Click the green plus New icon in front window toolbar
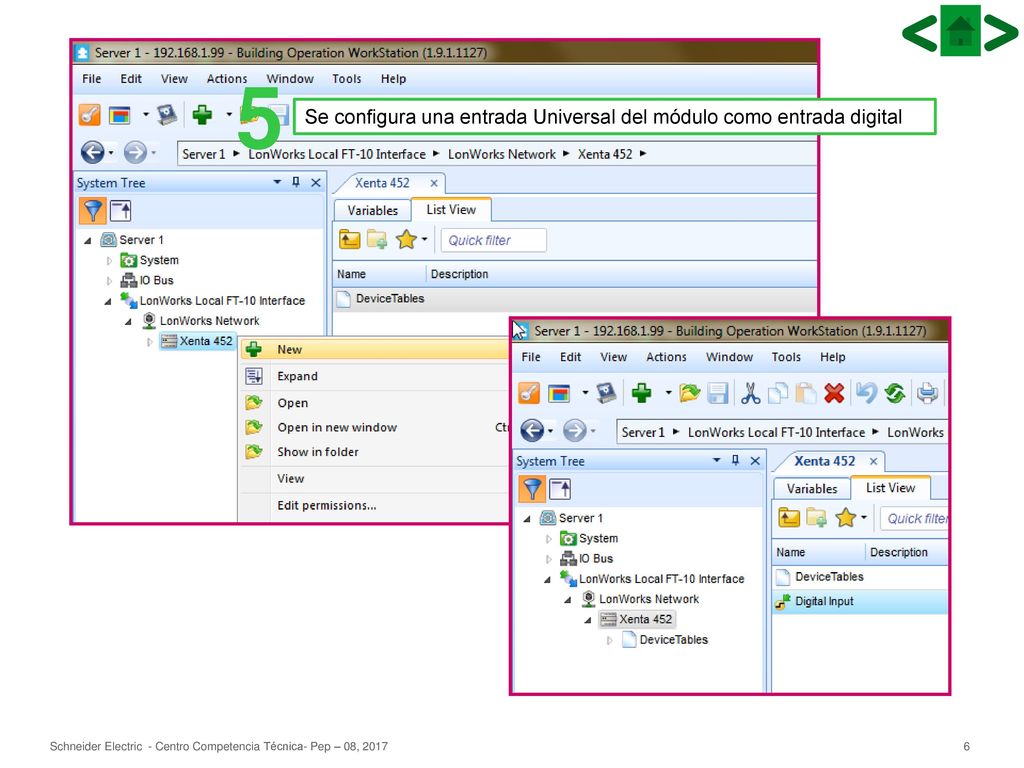 [x=641, y=392]
